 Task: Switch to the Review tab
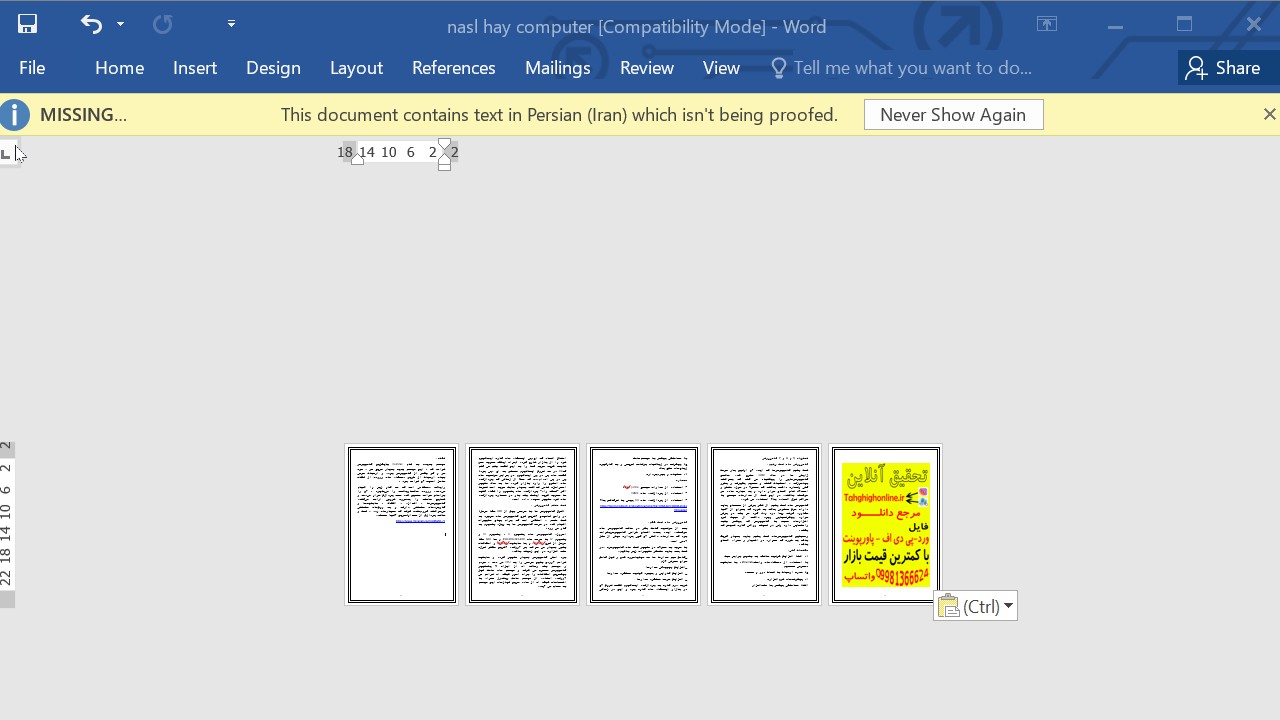point(647,68)
